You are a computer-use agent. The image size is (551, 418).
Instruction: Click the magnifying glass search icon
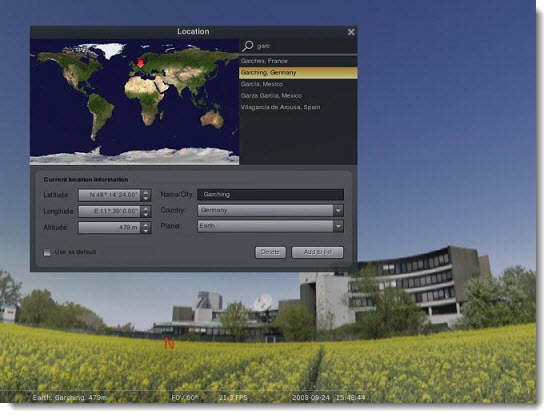tap(248, 46)
